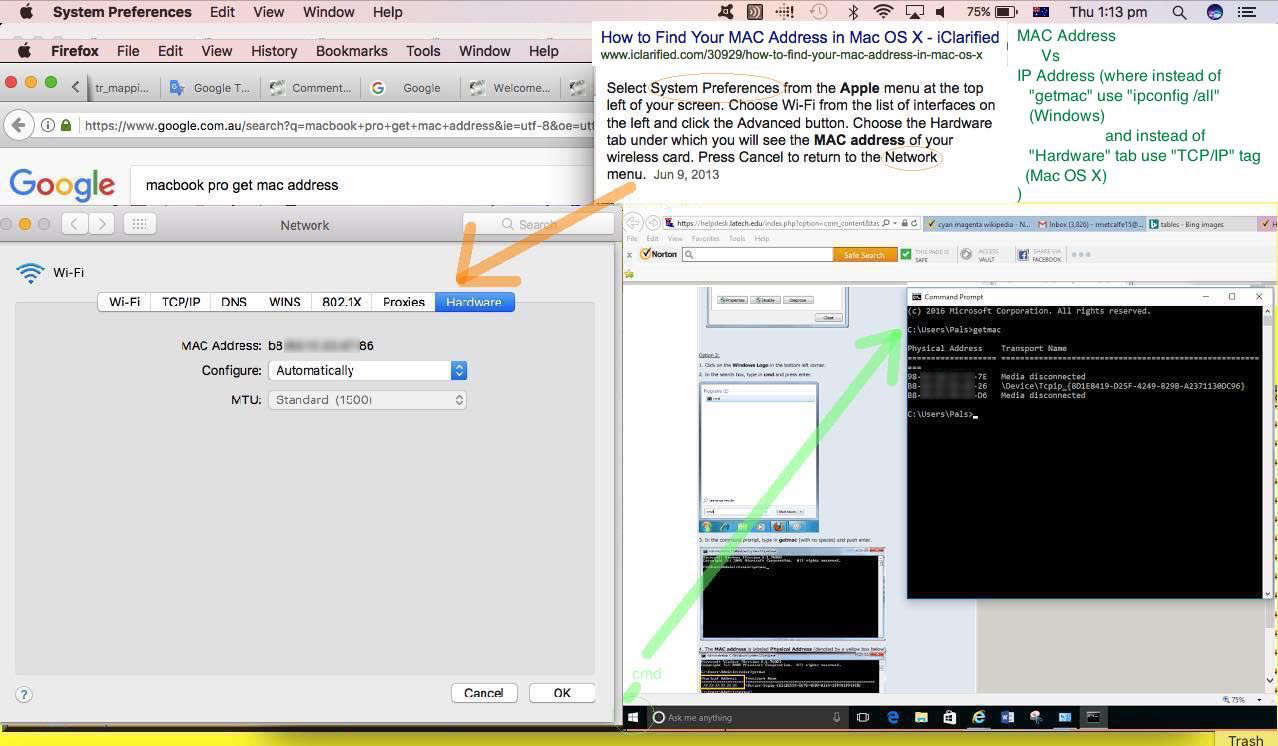1278x746 pixels.
Task: Show all preferences grid icon
Action: pyautogui.click(x=140, y=224)
